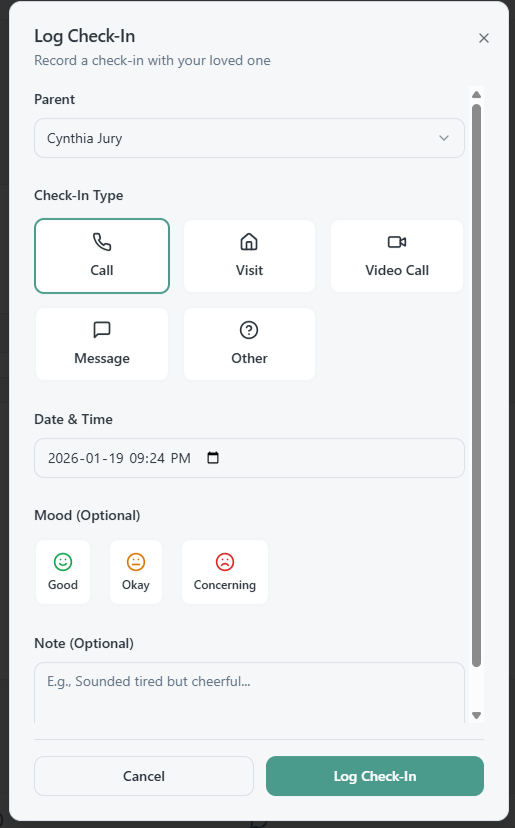Click the Mood (Optional) label
515x828 pixels.
point(87,515)
